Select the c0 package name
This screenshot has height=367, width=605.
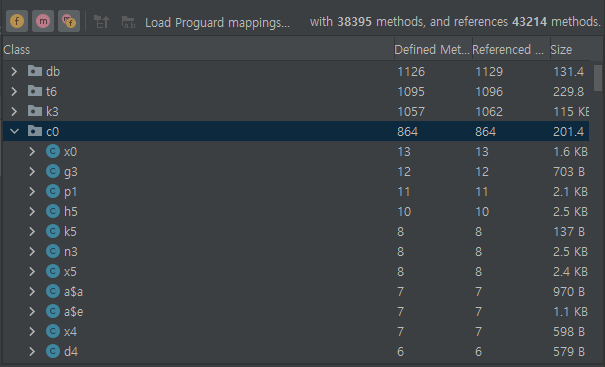52,132
